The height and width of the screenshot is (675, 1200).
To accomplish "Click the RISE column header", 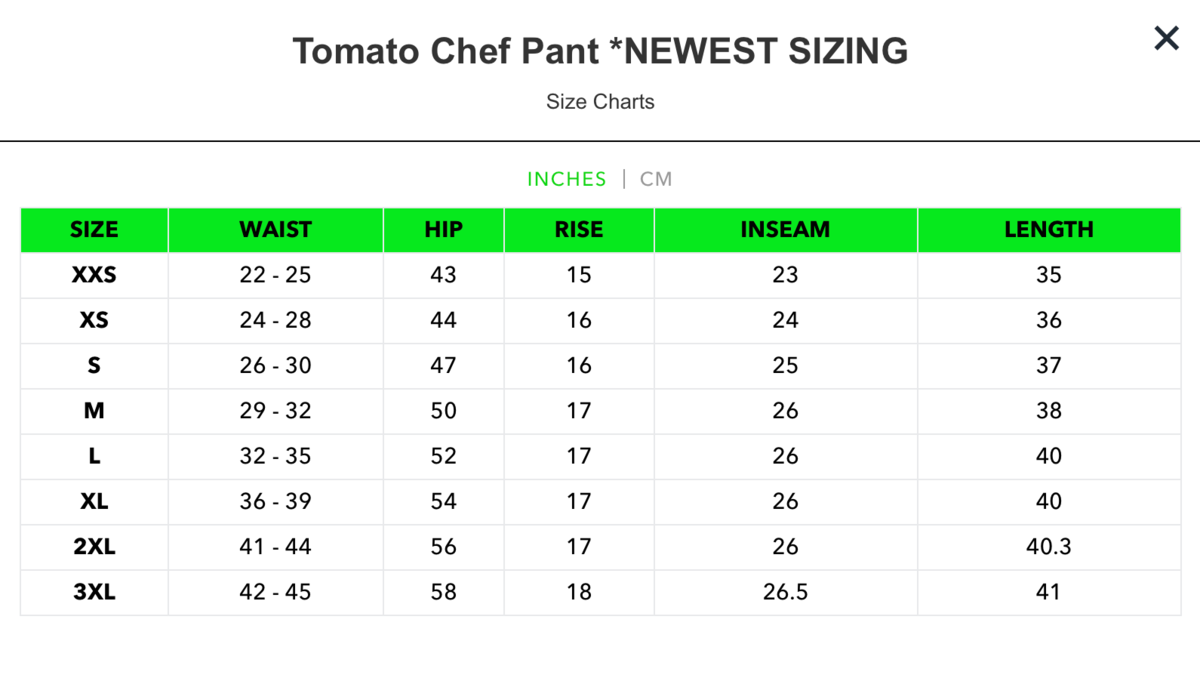I will coord(579,229).
